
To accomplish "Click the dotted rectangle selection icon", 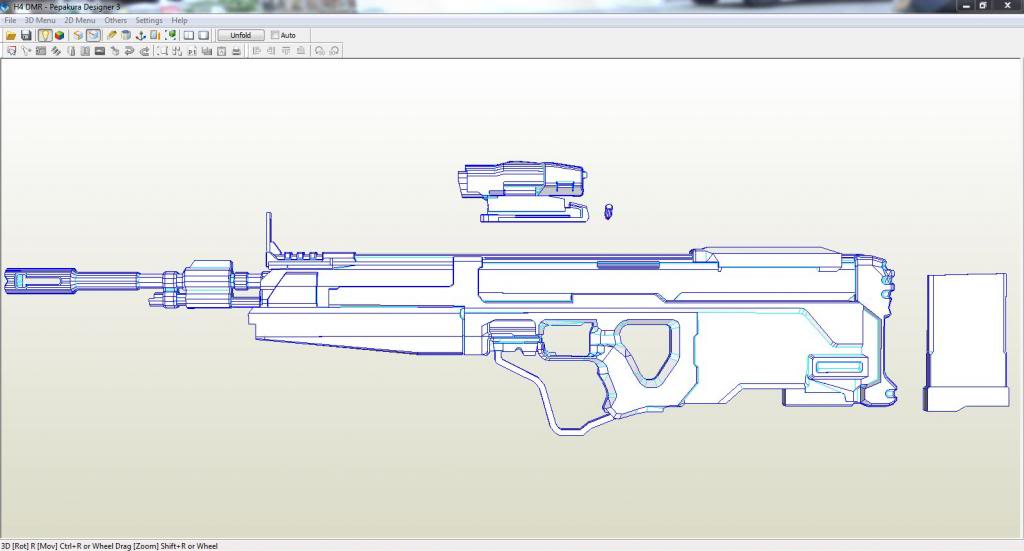I will [x=162, y=51].
